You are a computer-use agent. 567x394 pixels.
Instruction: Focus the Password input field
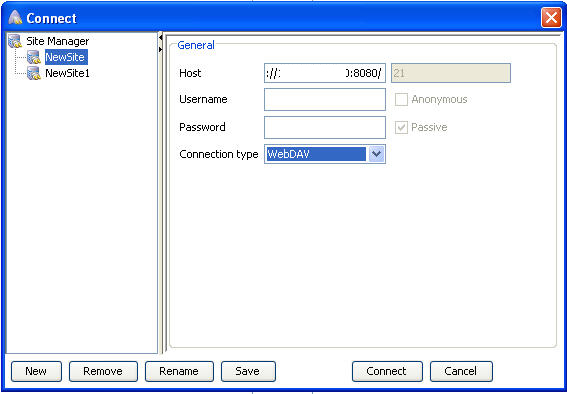pos(325,127)
